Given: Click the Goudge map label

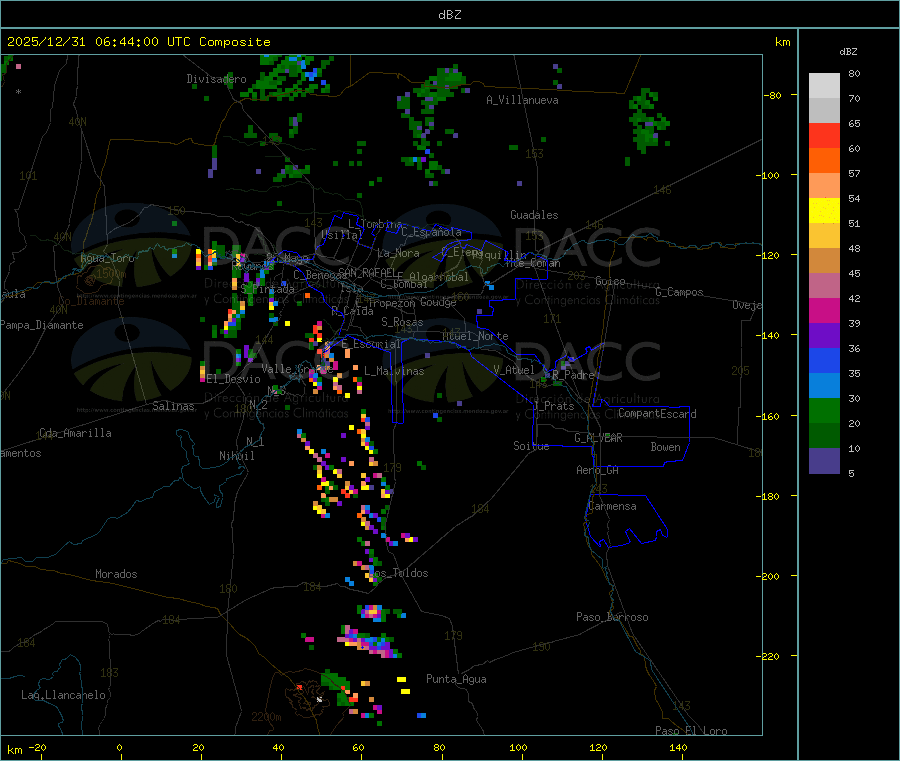Looking at the screenshot, I should point(438,302).
